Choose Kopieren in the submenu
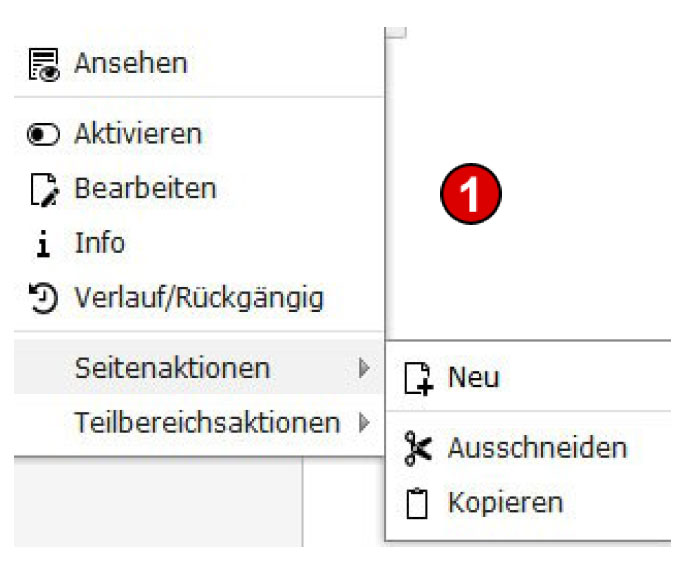Viewport: 684px width, 572px height. click(x=506, y=503)
